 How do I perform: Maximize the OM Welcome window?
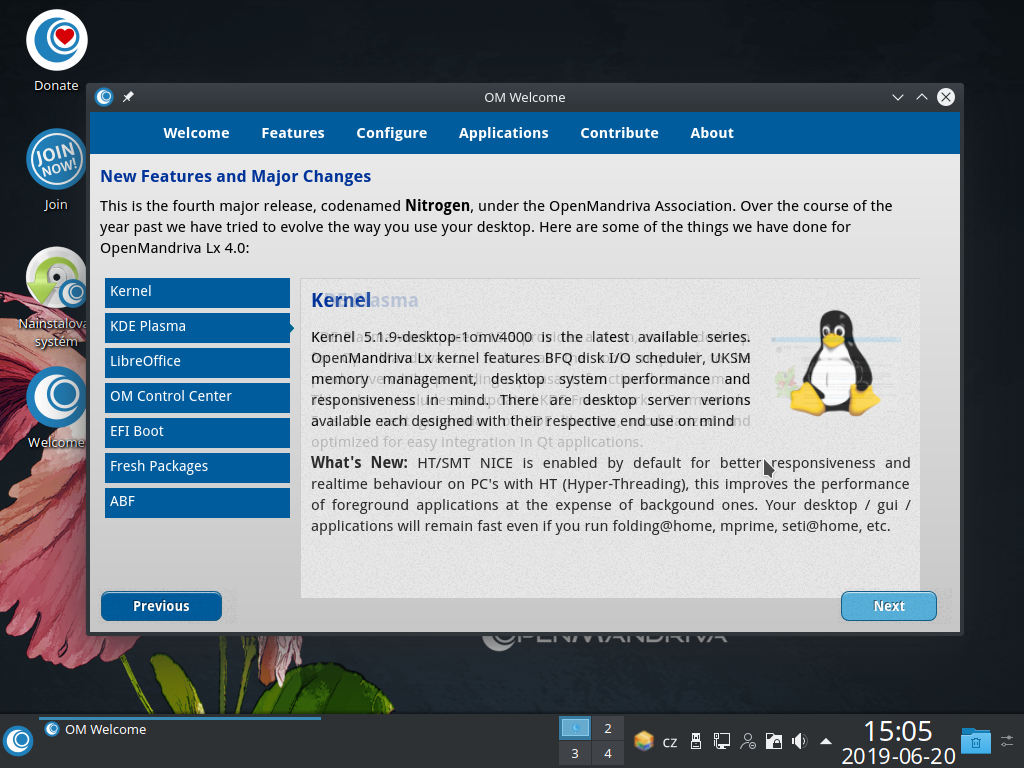point(922,97)
